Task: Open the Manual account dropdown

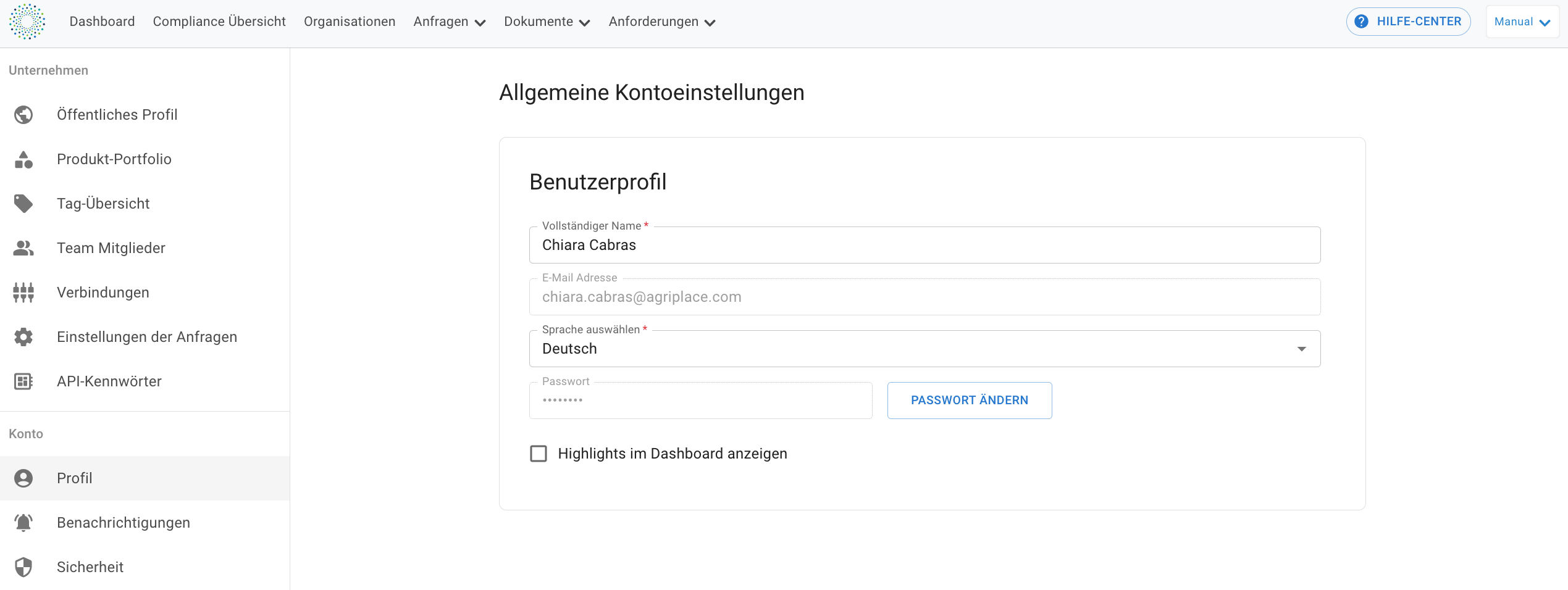Action: tap(1522, 22)
